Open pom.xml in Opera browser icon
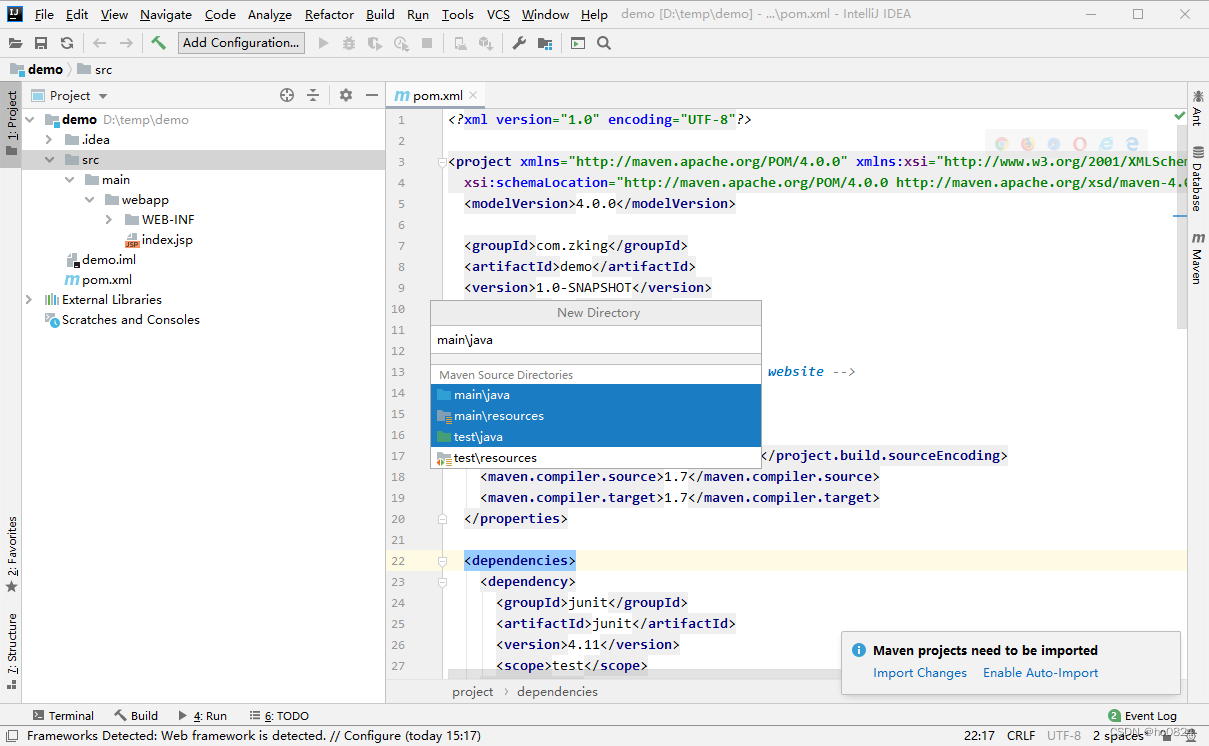1209x746 pixels. [x=1080, y=144]
